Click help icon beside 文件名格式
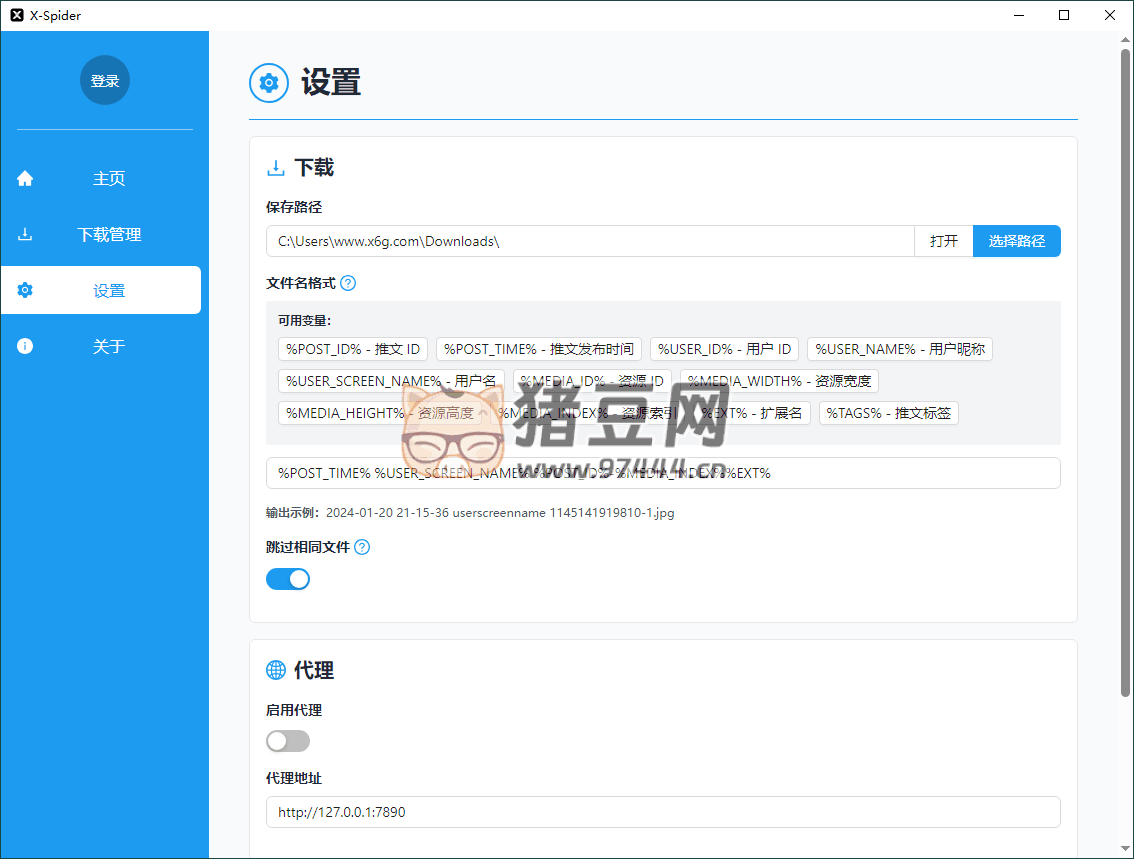The image size is (1134, 859). tap(348, 283)
